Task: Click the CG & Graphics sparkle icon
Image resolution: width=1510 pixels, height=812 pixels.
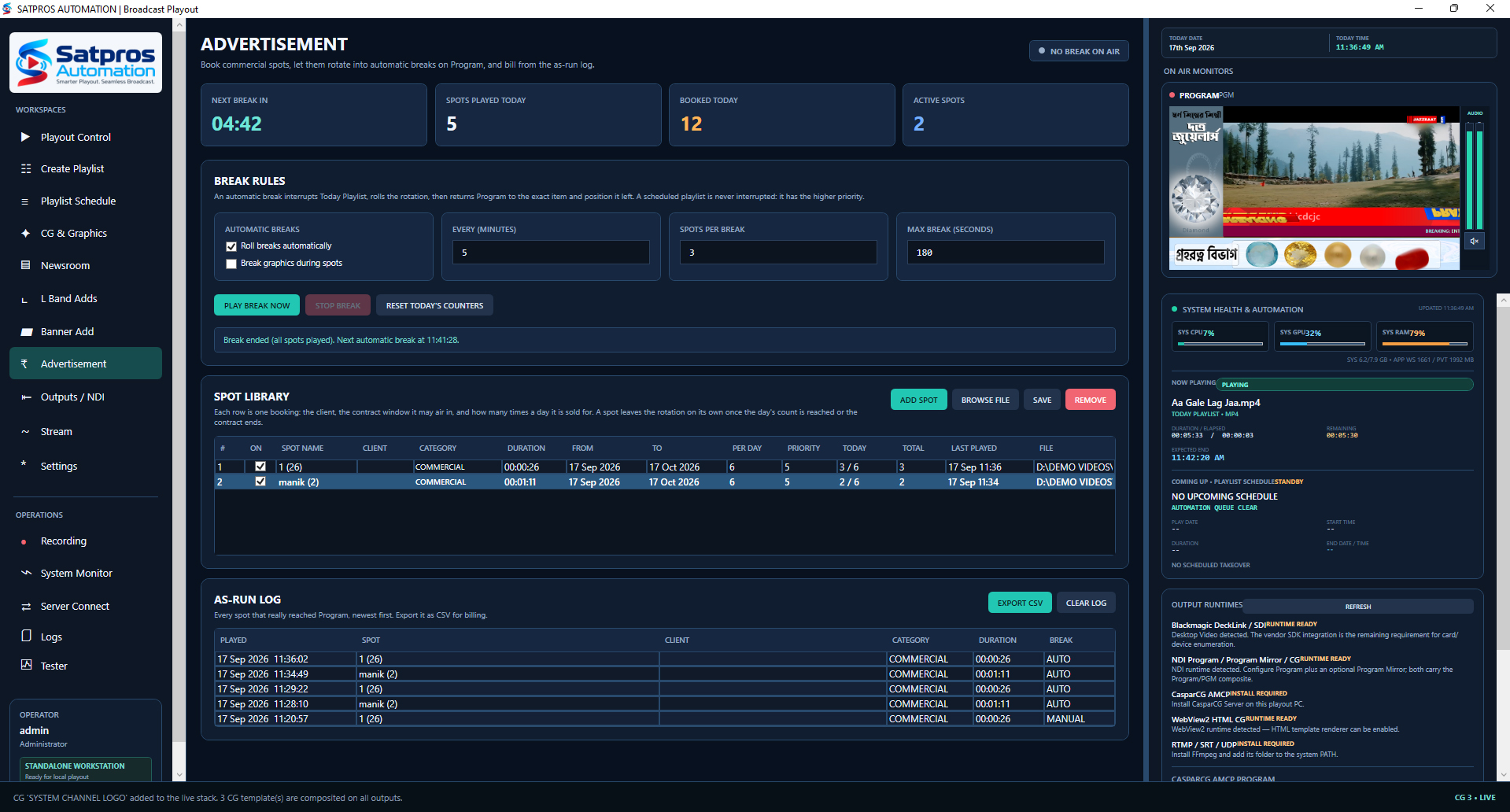Action: 25,233
